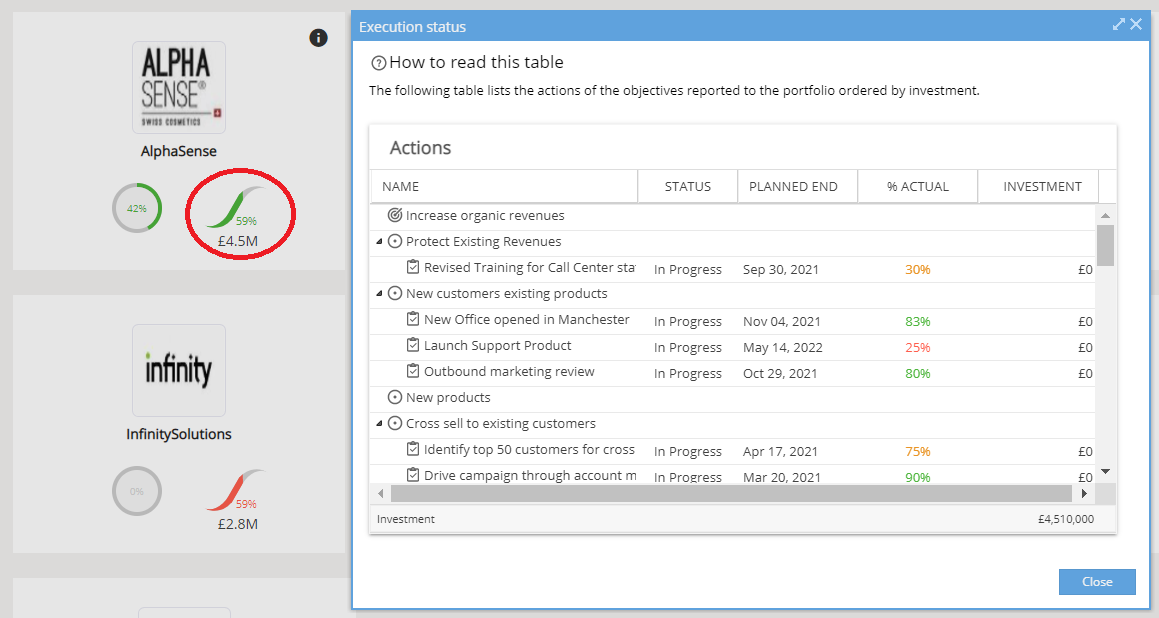
Task: Sort by STATUS column header
Action: (687, 186)
